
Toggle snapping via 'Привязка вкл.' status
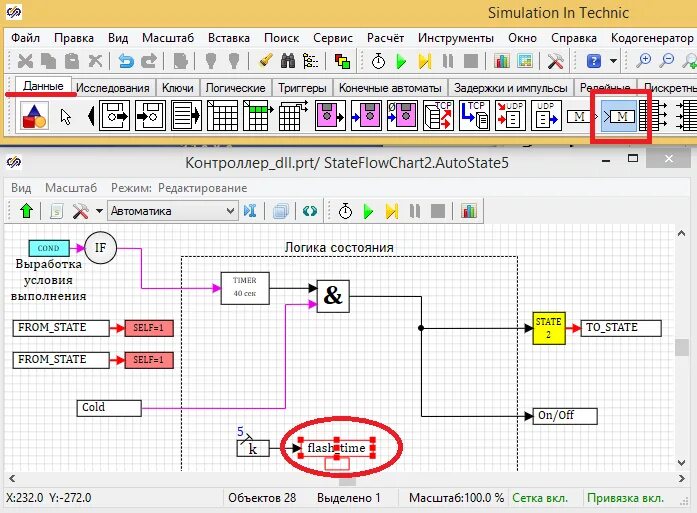tap(625, 498)
